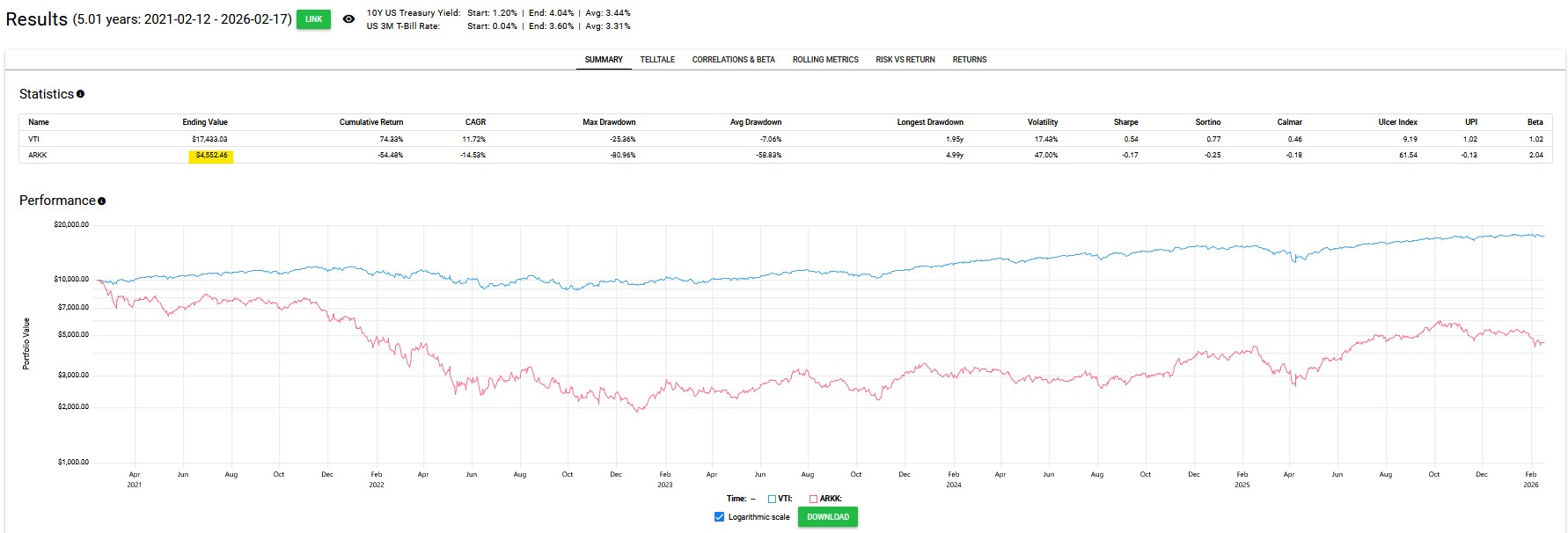Click the 10Y US Treasury Yield label
The image size is (1568, 533).
[414, 13]
